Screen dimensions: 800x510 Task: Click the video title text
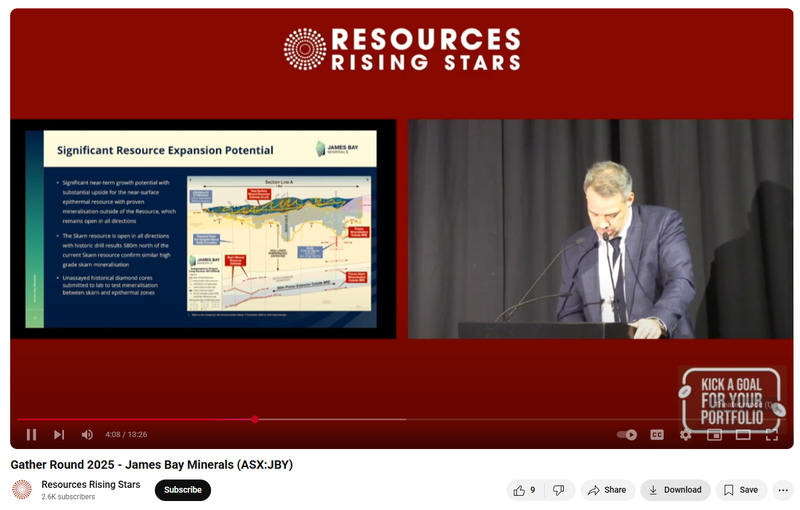[x=152, y=465]
